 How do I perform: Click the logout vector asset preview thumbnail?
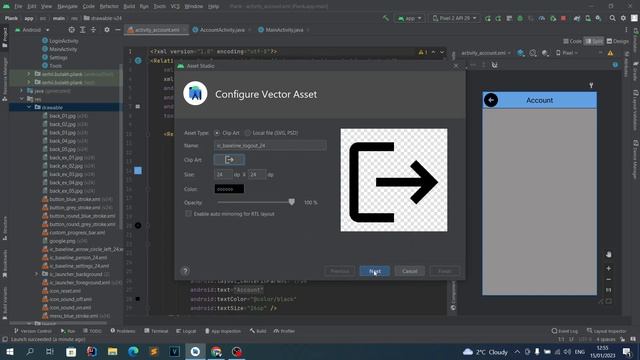[394, 180]
